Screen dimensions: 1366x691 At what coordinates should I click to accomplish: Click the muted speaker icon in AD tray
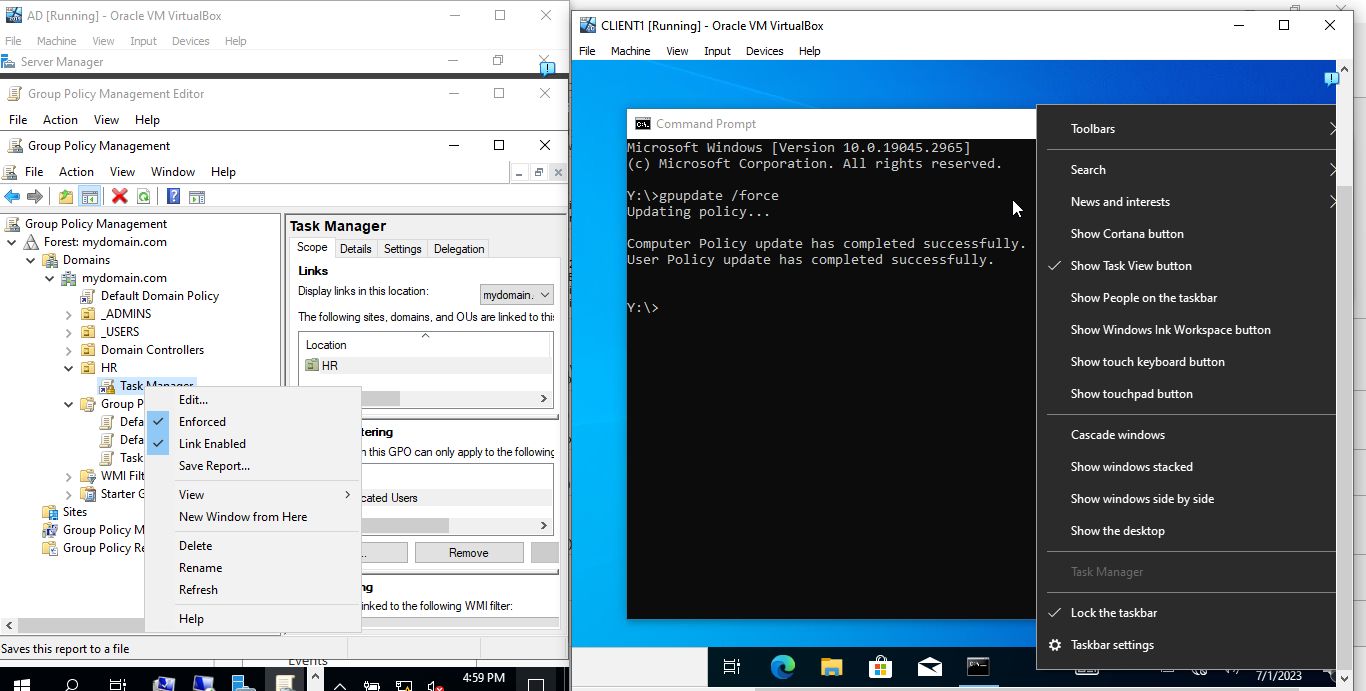[x=435, y=685]
